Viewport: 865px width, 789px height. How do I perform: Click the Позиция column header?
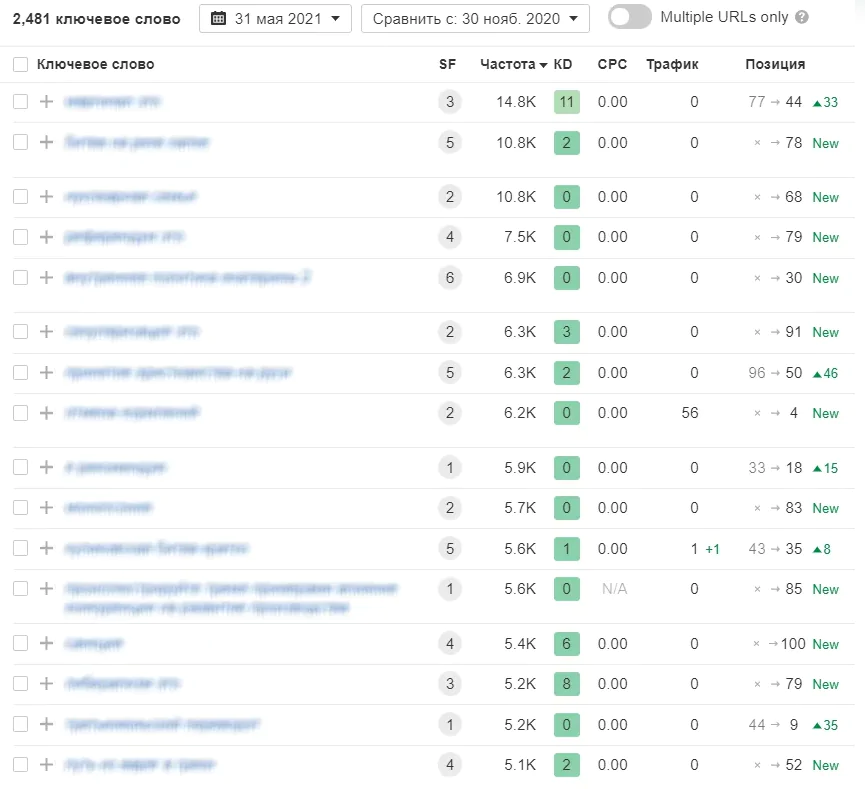(x=774, y=65)
